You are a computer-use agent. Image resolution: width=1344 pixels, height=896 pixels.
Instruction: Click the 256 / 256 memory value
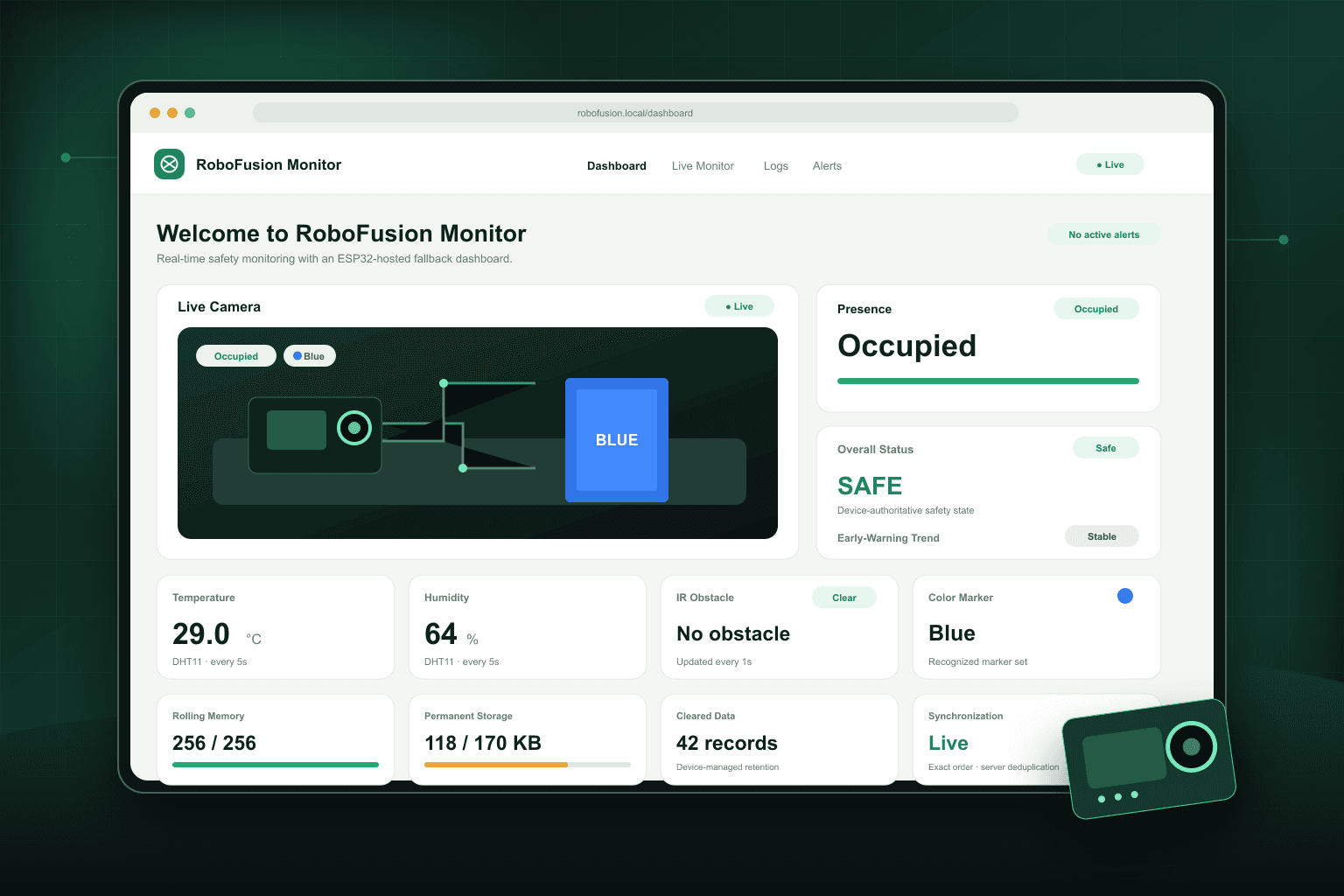click(x=214, y=743)
